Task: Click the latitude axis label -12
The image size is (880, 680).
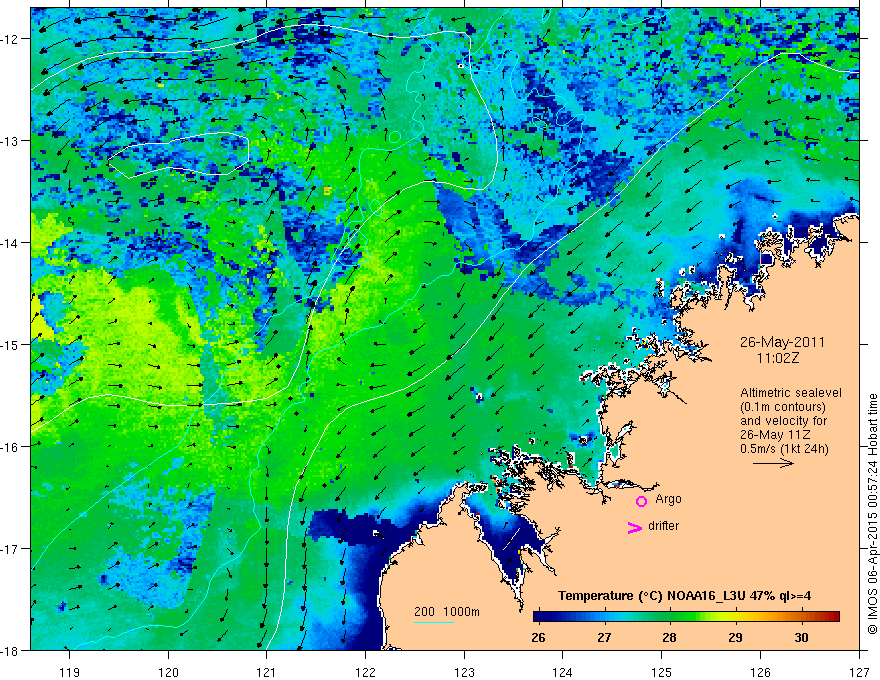Action: click(x=11, y=39)
